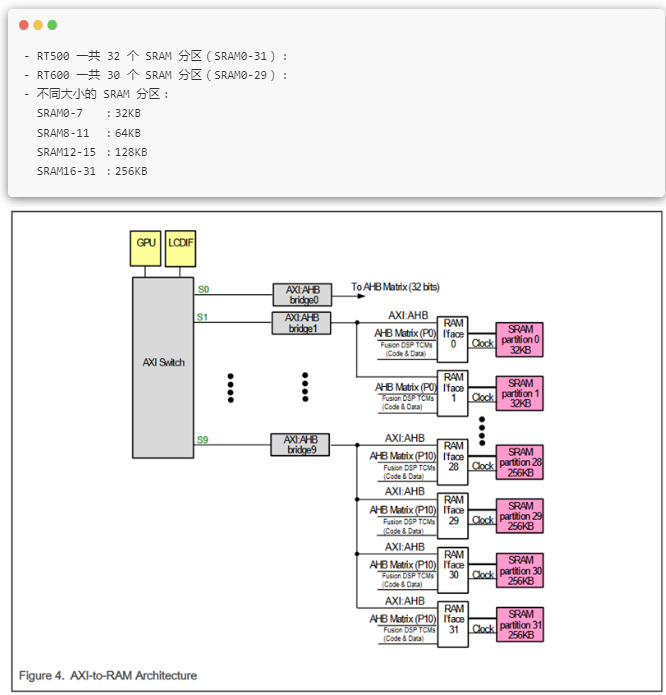Screen dimensions: 666x695
Task: Select the RAM I'face 28 block
Action: click(453, 462)
